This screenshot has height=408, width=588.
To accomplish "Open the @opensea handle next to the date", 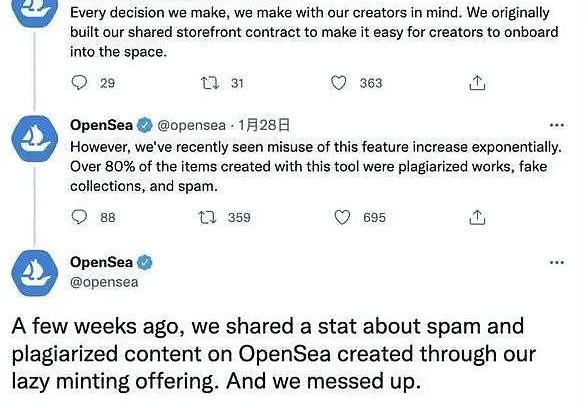I will click(191, 125).
